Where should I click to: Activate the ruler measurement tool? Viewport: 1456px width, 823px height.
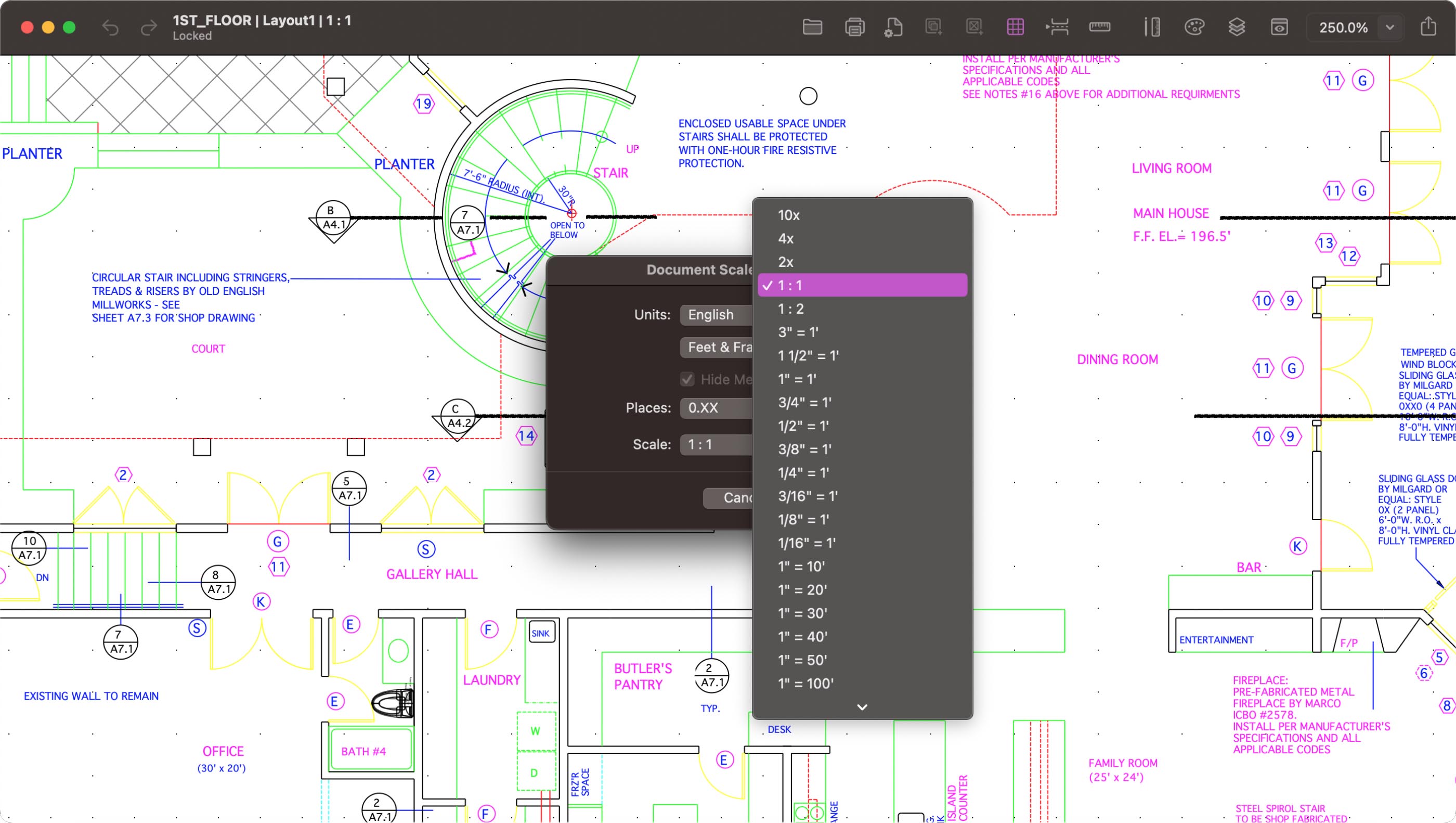[1099, 27]
